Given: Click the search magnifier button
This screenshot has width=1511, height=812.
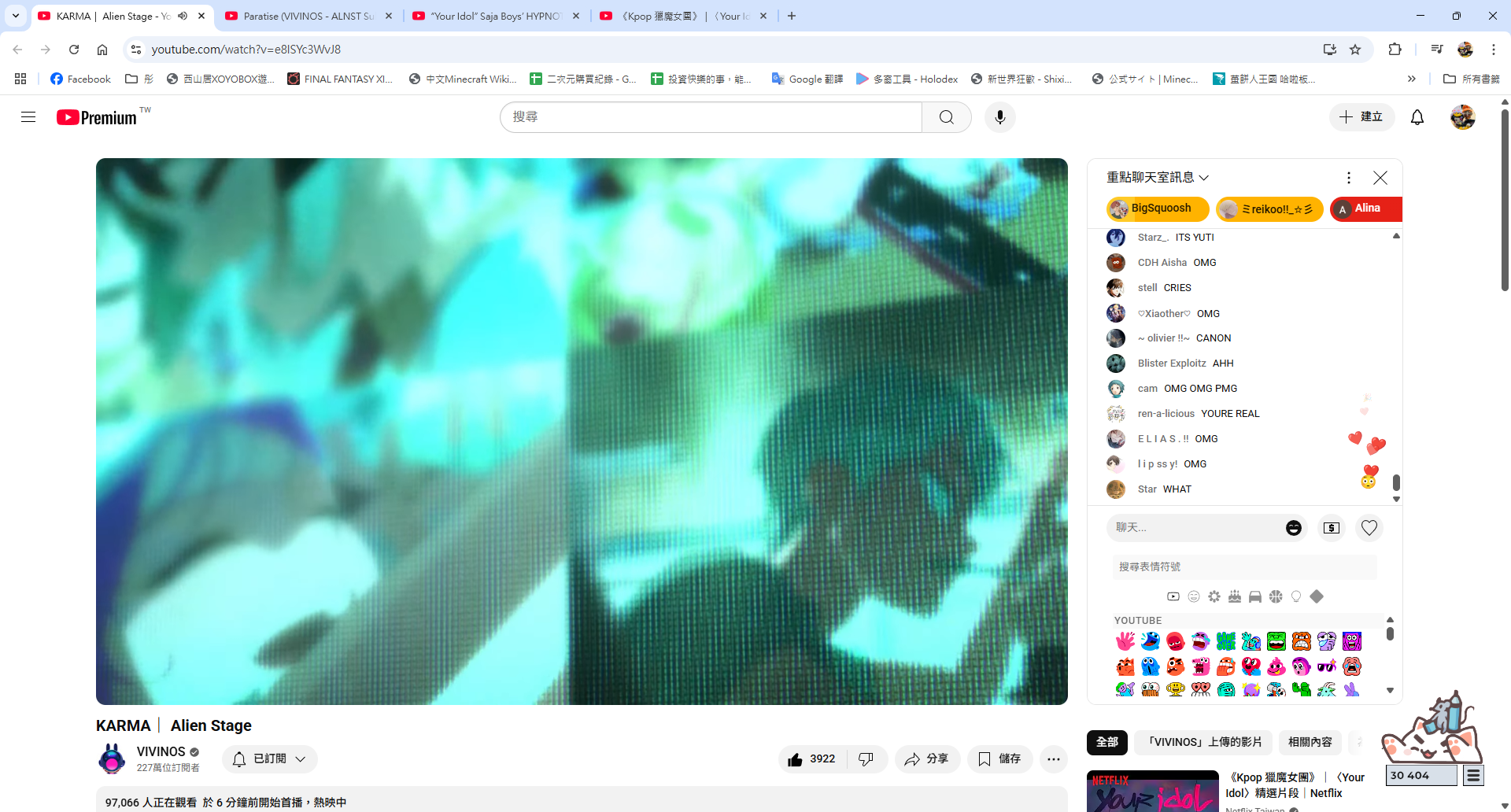Looking at the screenshot, I should [x=947, y=117].
